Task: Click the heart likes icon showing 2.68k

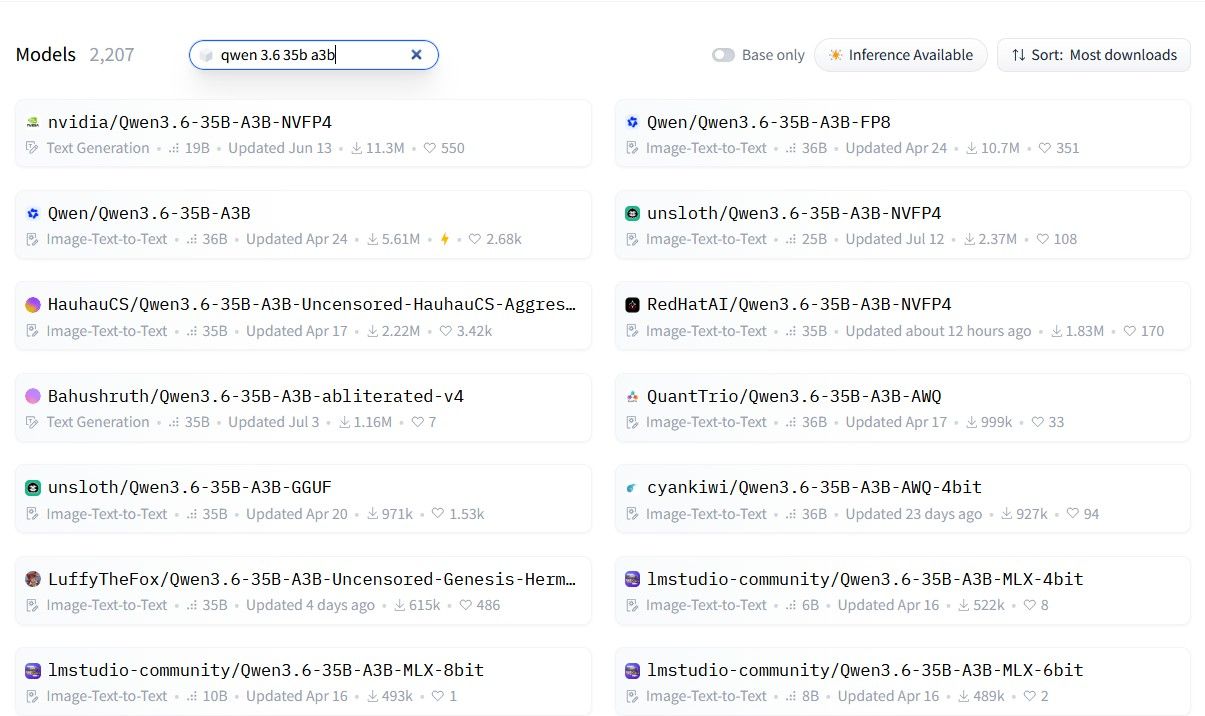Action: tap(475, 239)
